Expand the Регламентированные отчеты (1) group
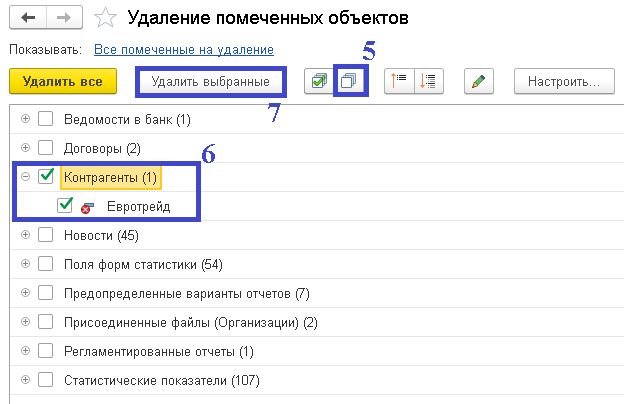Image resolution: width=624 pixels, height=404 pixels. (x=25, y=351)
